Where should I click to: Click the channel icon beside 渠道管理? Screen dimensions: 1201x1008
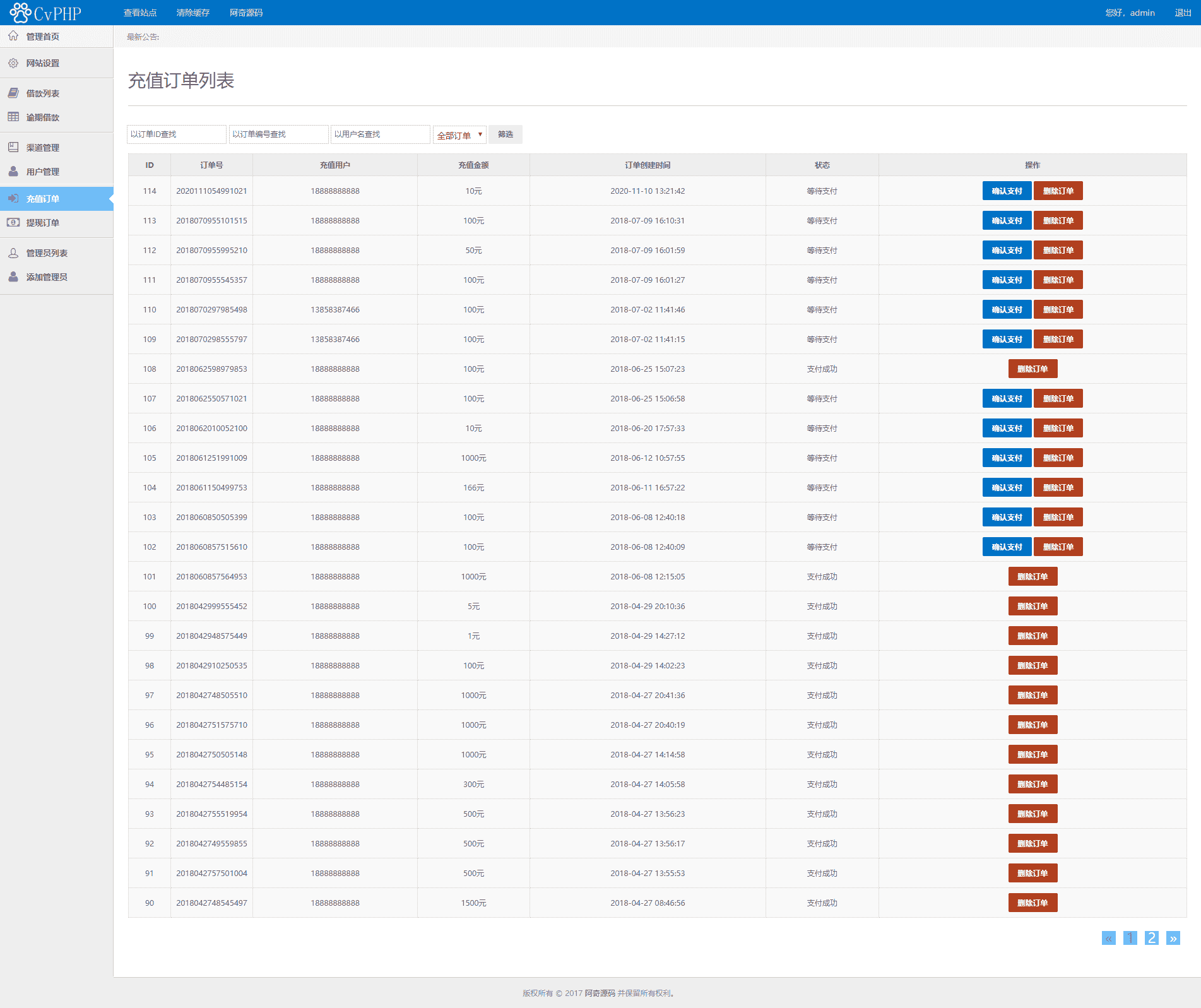(x=13, y=147)
